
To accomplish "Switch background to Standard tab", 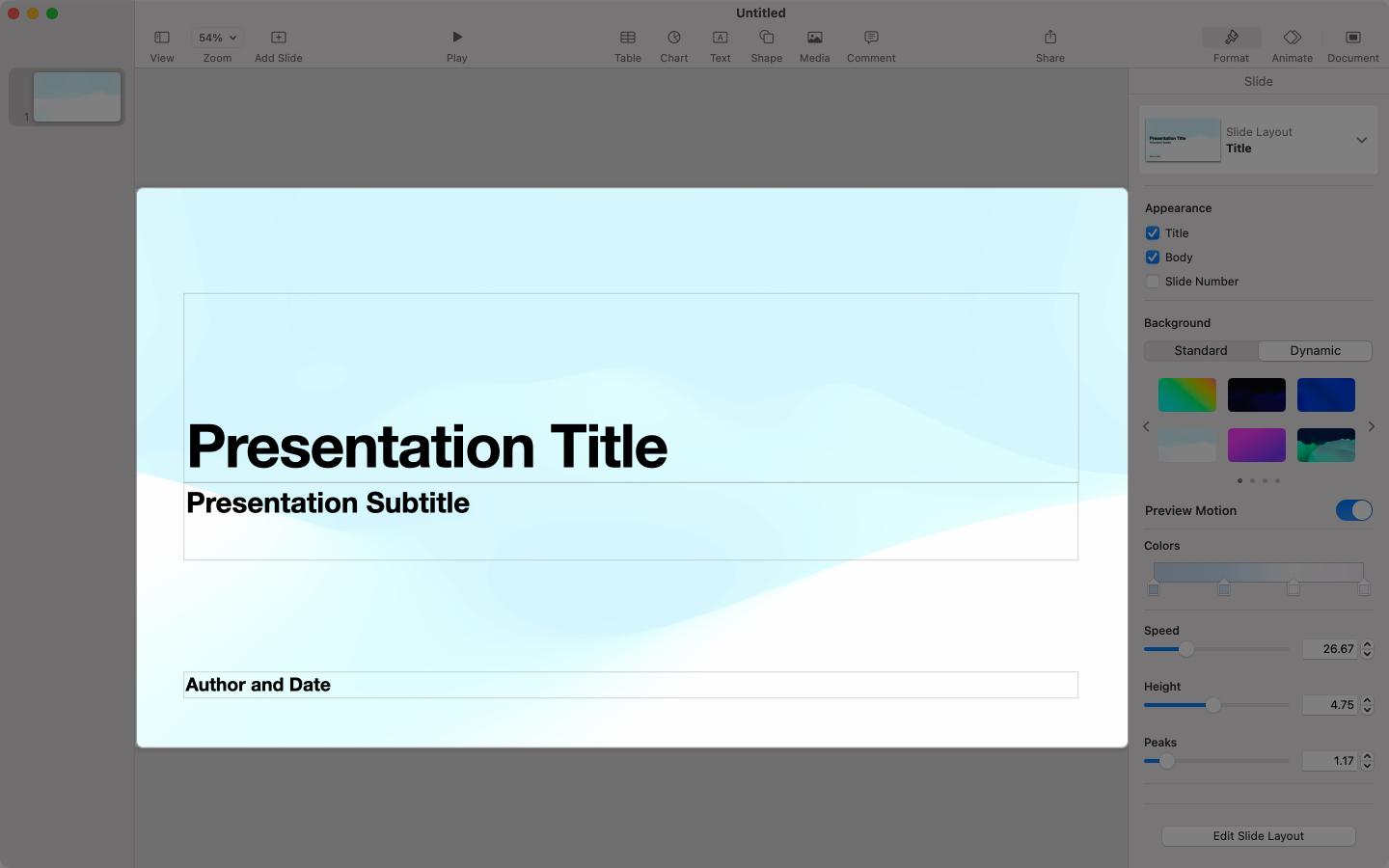I will pos(1201,351).
